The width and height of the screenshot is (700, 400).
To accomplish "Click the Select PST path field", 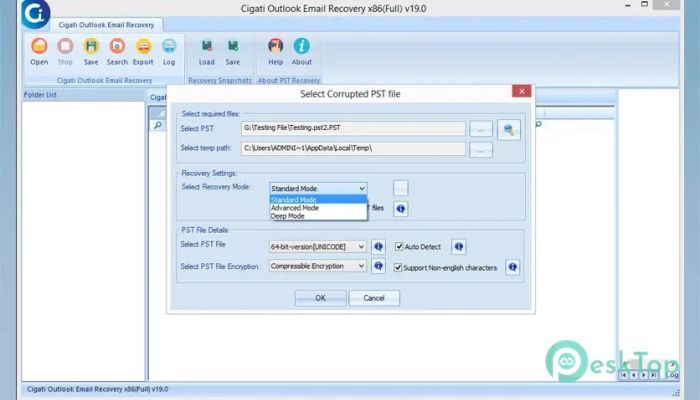I will coord(353,128).
